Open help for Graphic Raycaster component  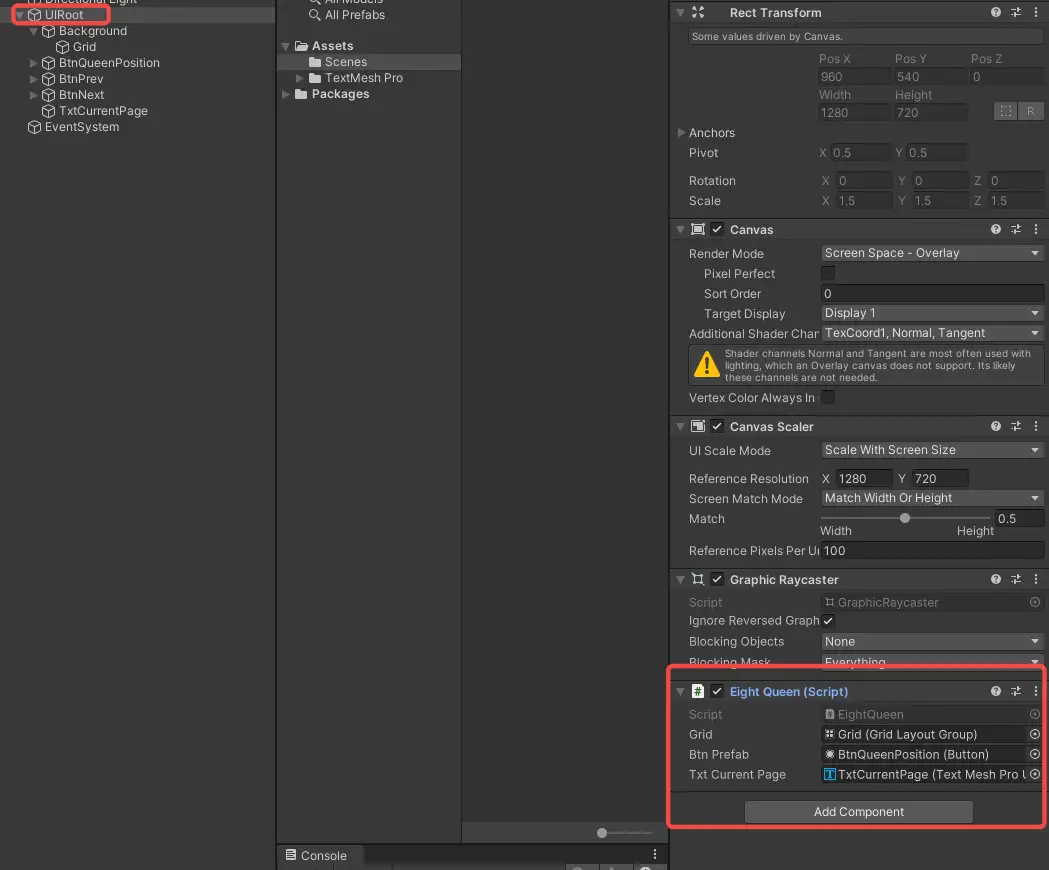coord(995,580)
